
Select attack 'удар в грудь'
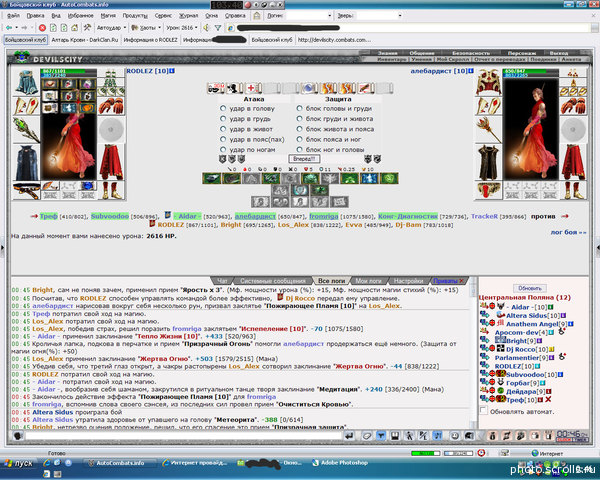click(x=223, y=119)
